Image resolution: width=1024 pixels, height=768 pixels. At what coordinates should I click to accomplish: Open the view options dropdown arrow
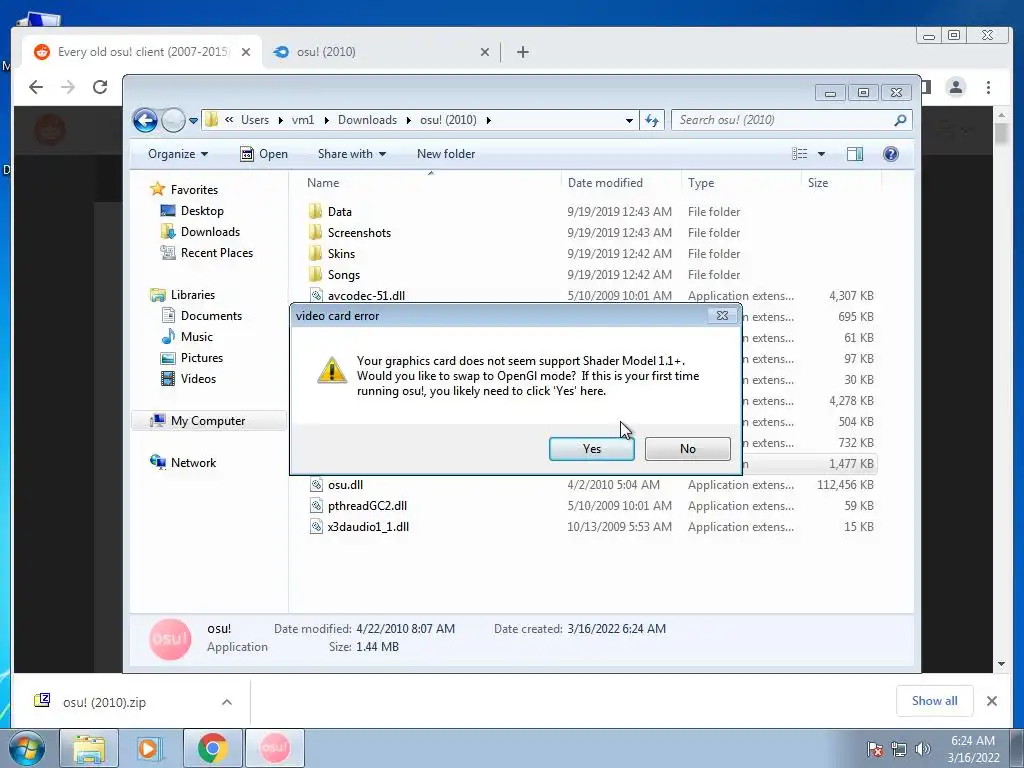click(822, 154)
